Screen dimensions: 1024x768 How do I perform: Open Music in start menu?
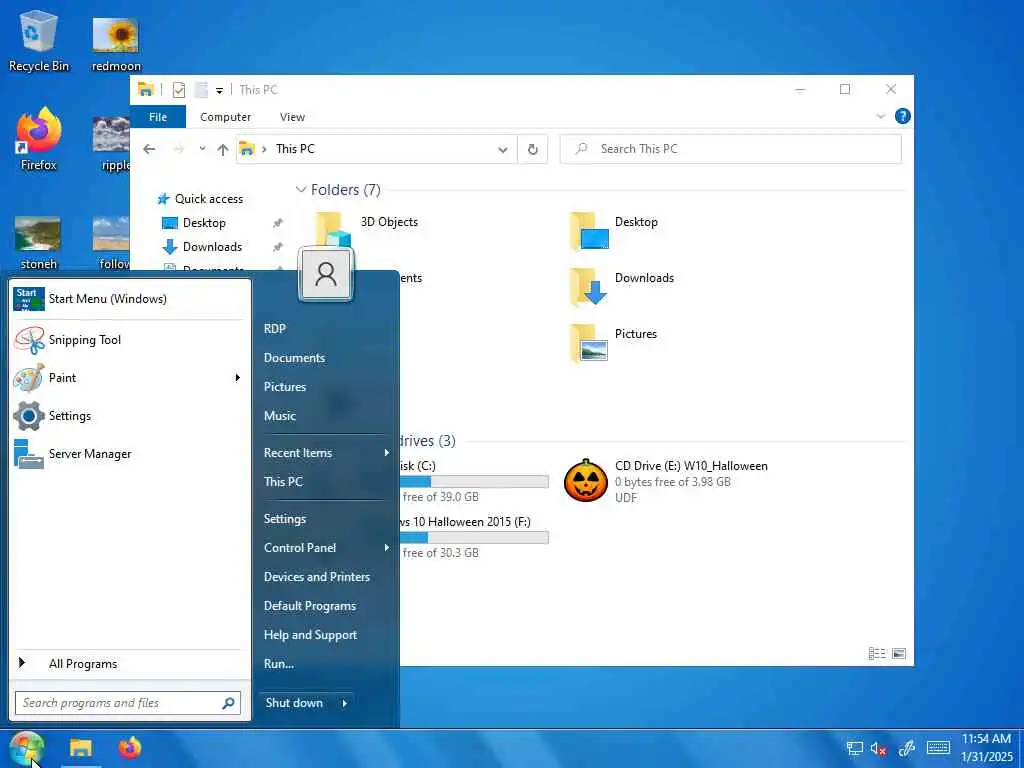pos(280,415)
